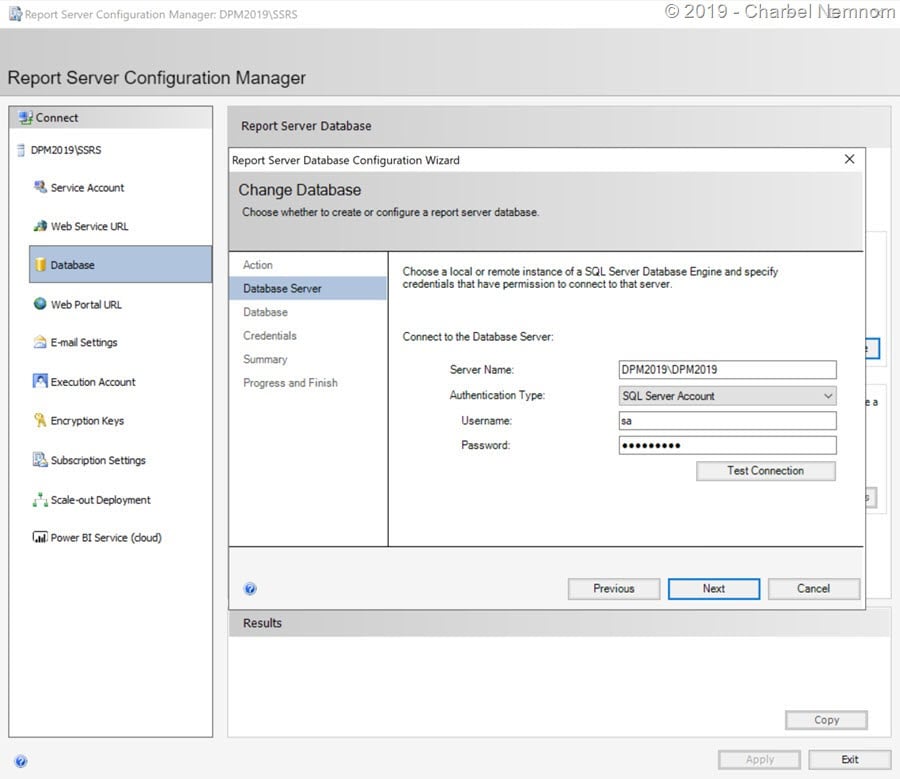This screenshot has width=900, height=779.
Task: Click the Results section header
Action: (262, 623)
